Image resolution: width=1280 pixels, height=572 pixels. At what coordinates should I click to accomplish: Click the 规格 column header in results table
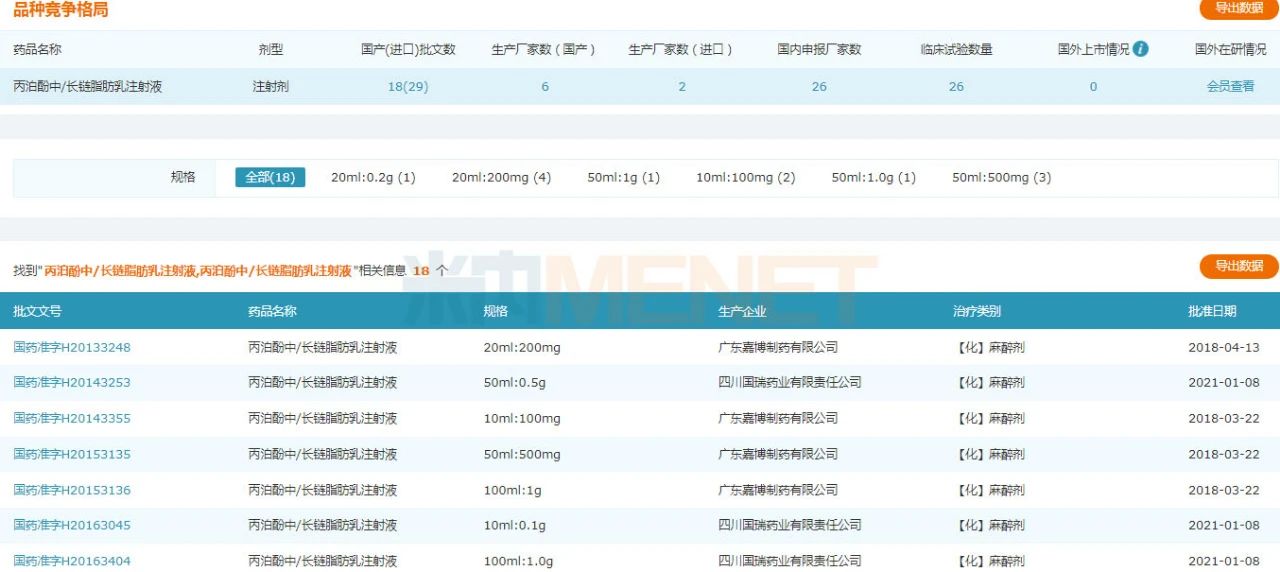495,311
